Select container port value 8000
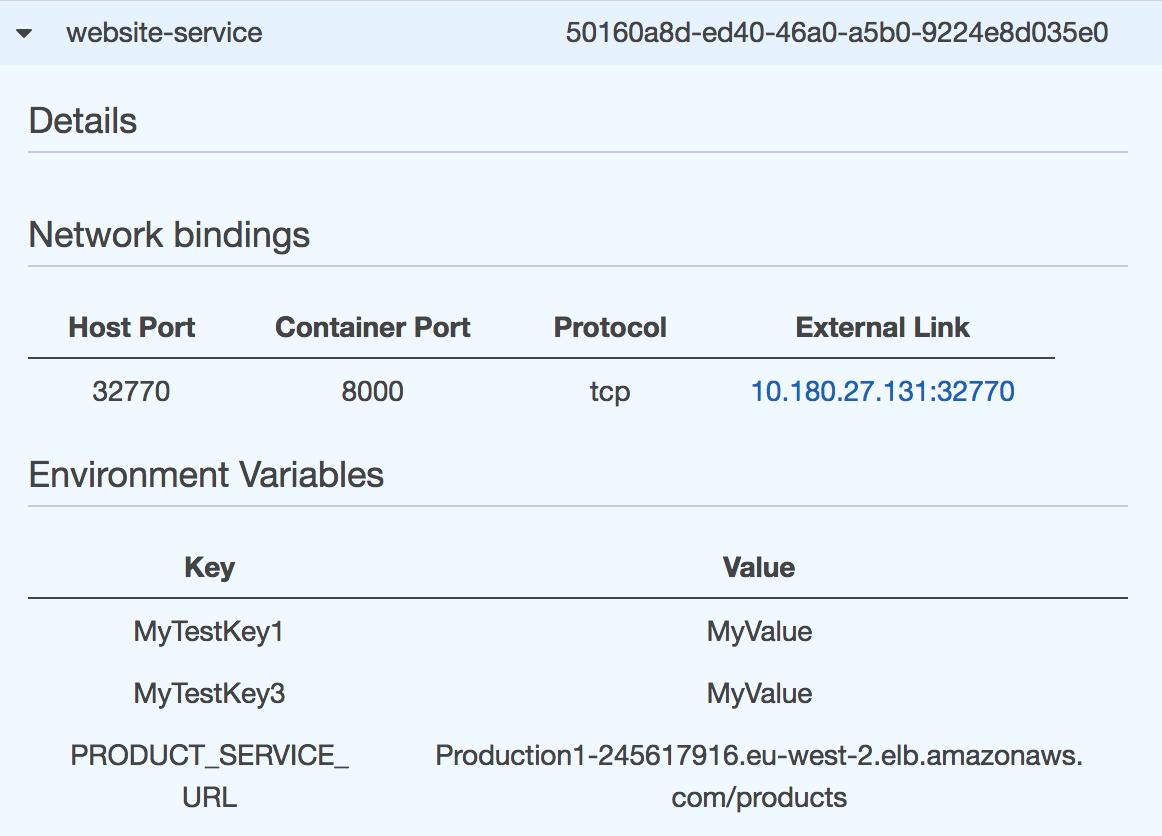This screenshot has height=836, width=1162. [x=372, y=391]
